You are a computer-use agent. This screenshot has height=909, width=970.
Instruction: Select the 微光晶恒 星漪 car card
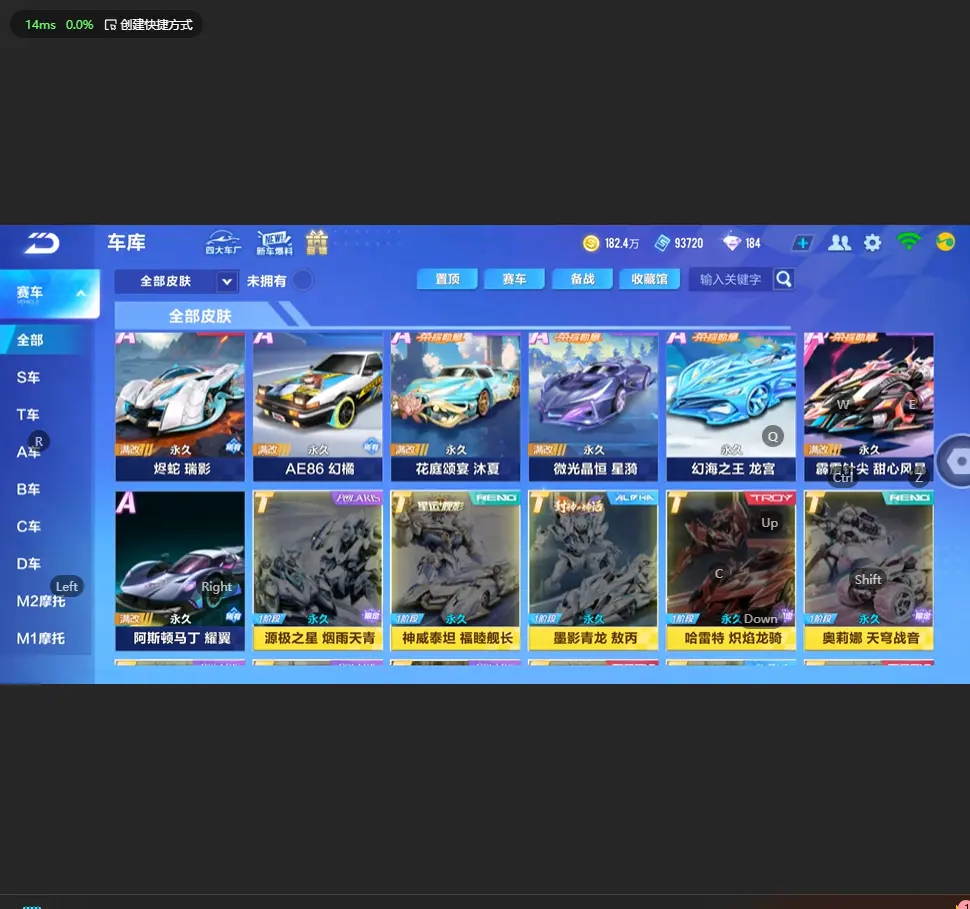click(593, 407)
